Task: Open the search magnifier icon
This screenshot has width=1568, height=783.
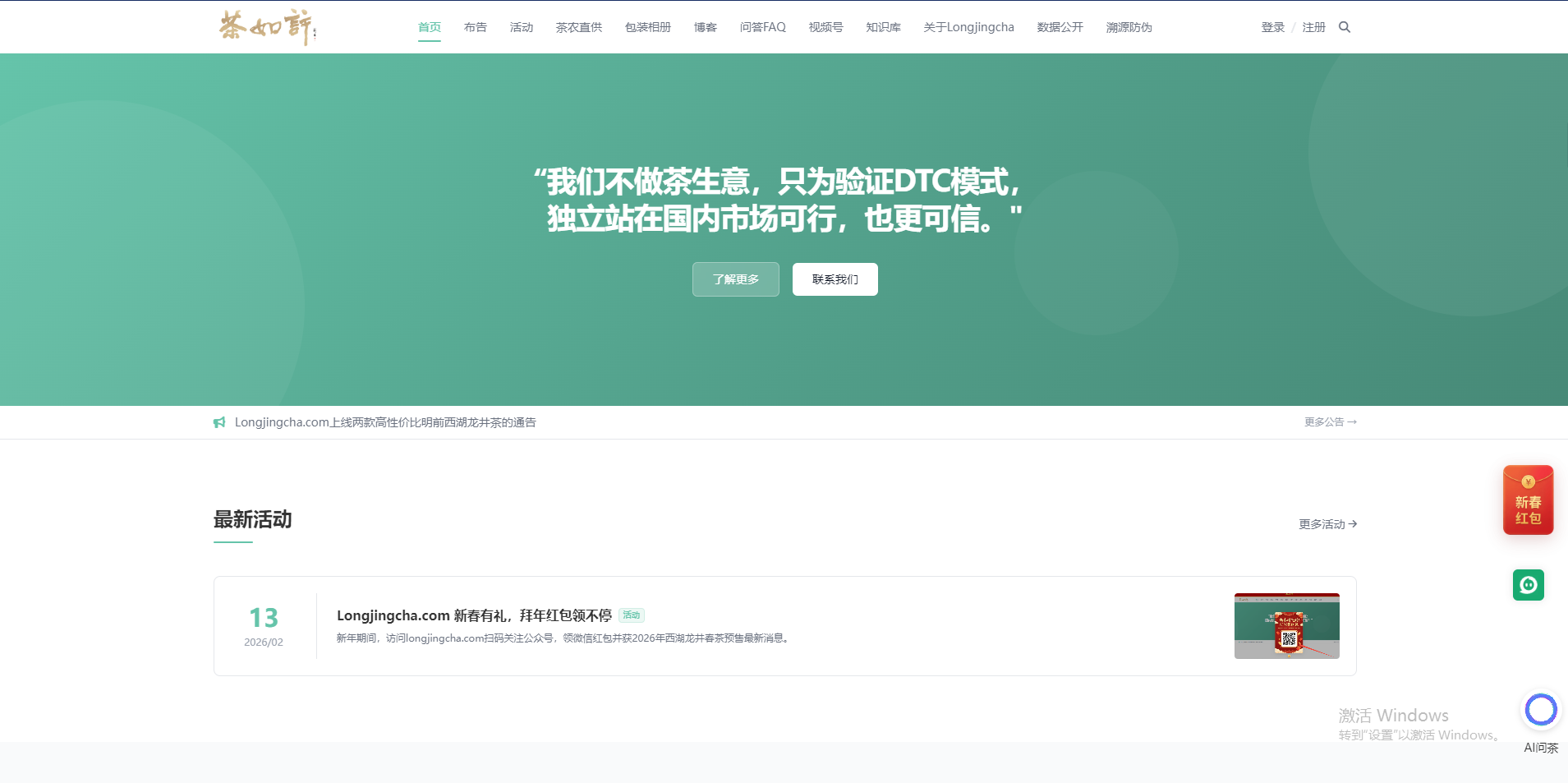Action: (1345, 27)
